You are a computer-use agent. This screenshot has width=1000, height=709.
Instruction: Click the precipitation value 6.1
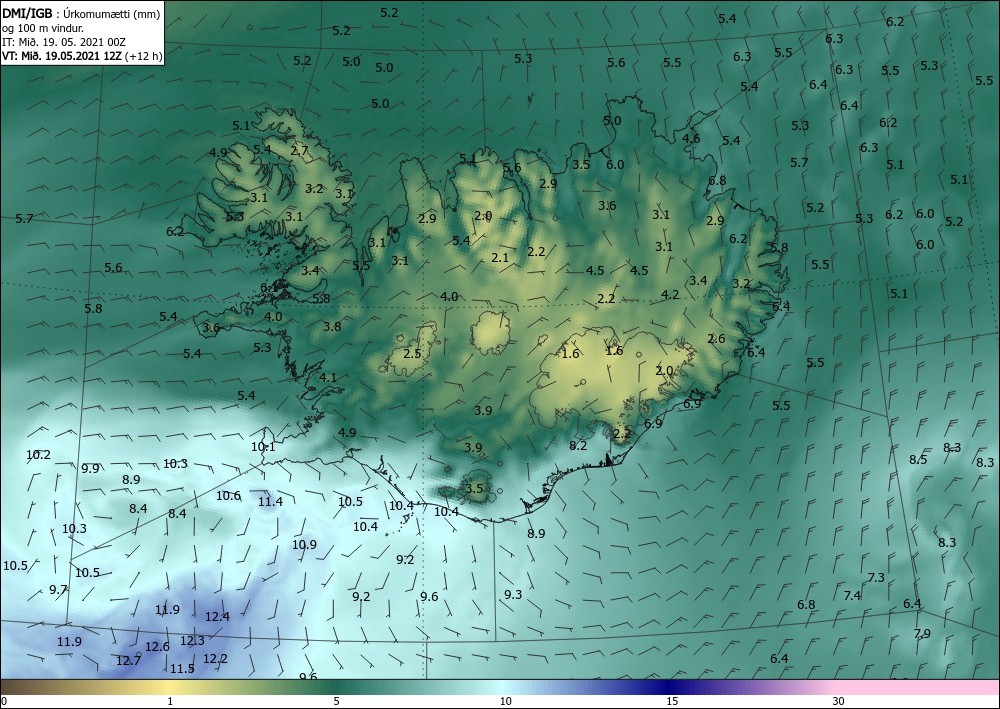(x=269, y=288)
